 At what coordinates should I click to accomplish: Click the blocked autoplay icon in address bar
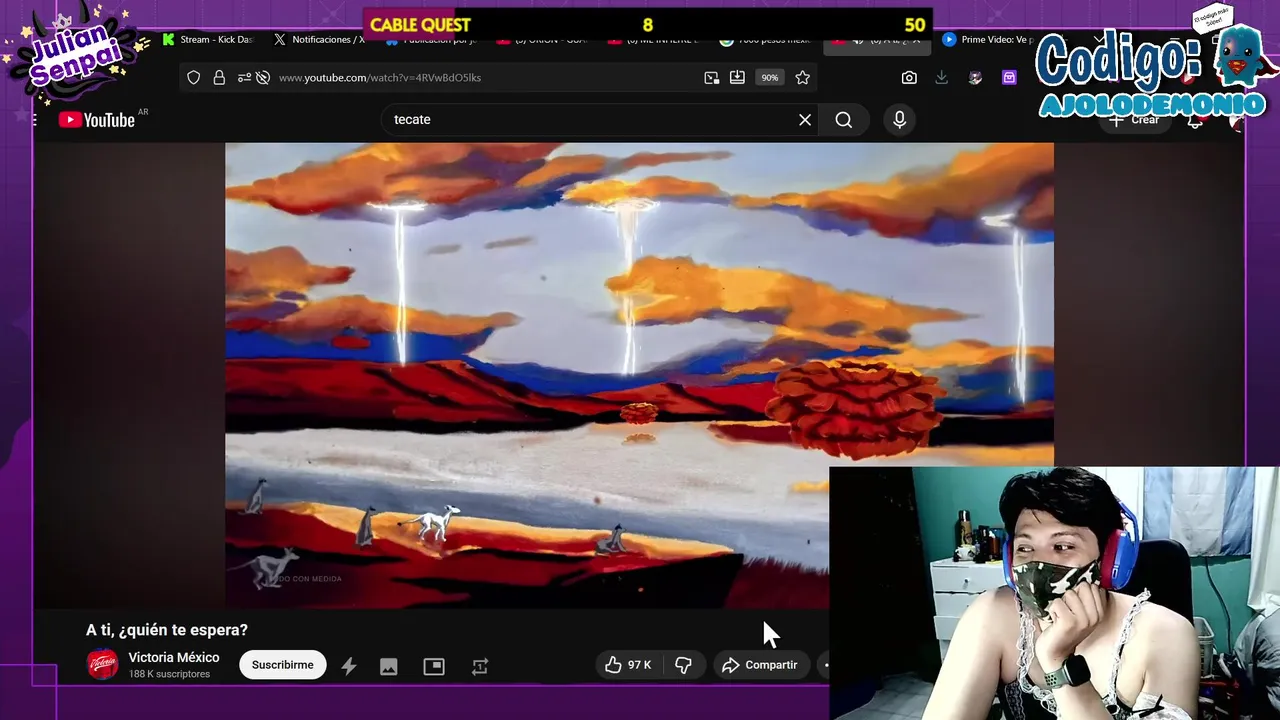(263, 77)
